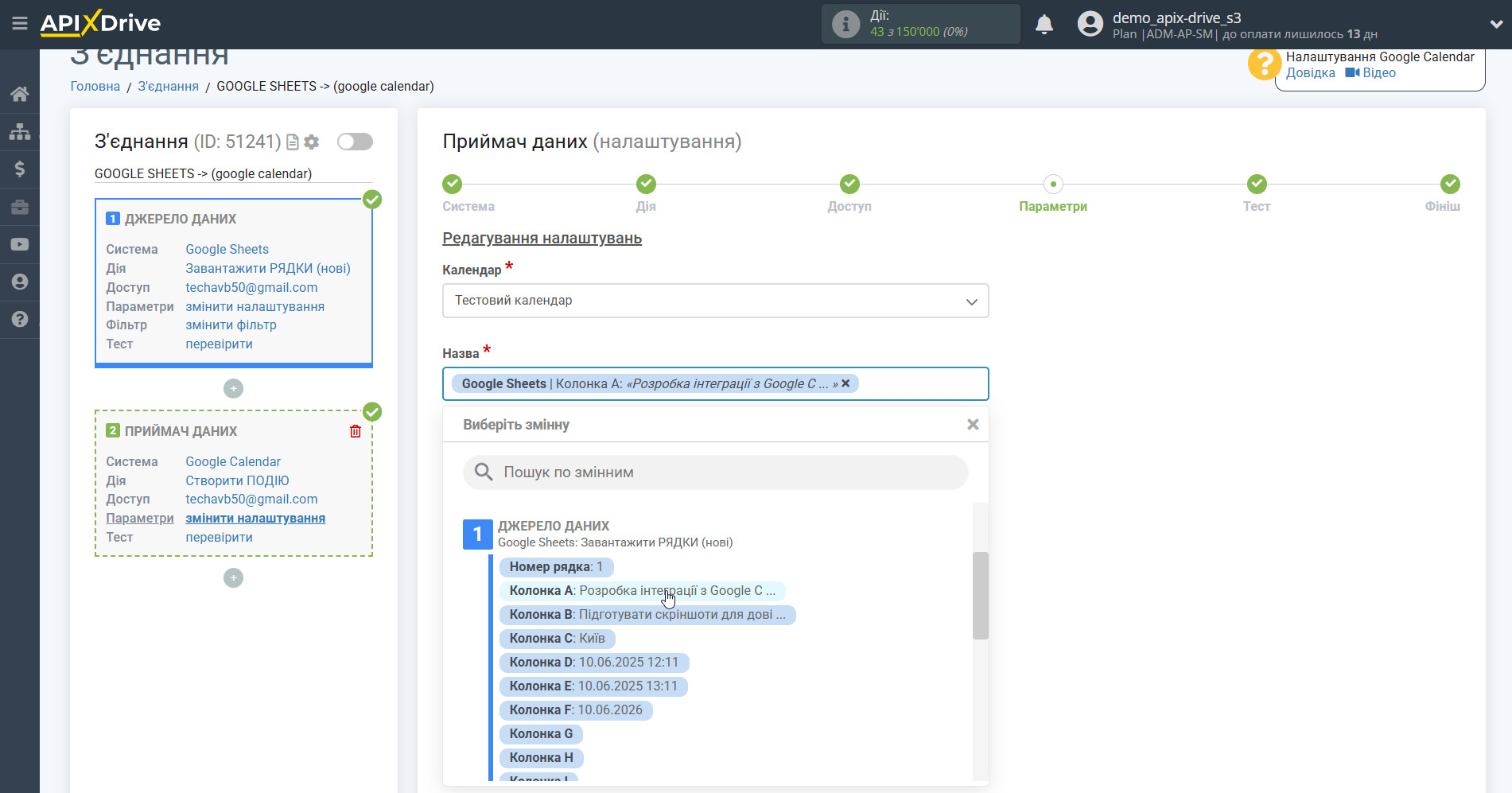Go to Головна breadcrumb
Image resolution: width=1512 pixels, height=793 pixels.
(95, 86)
